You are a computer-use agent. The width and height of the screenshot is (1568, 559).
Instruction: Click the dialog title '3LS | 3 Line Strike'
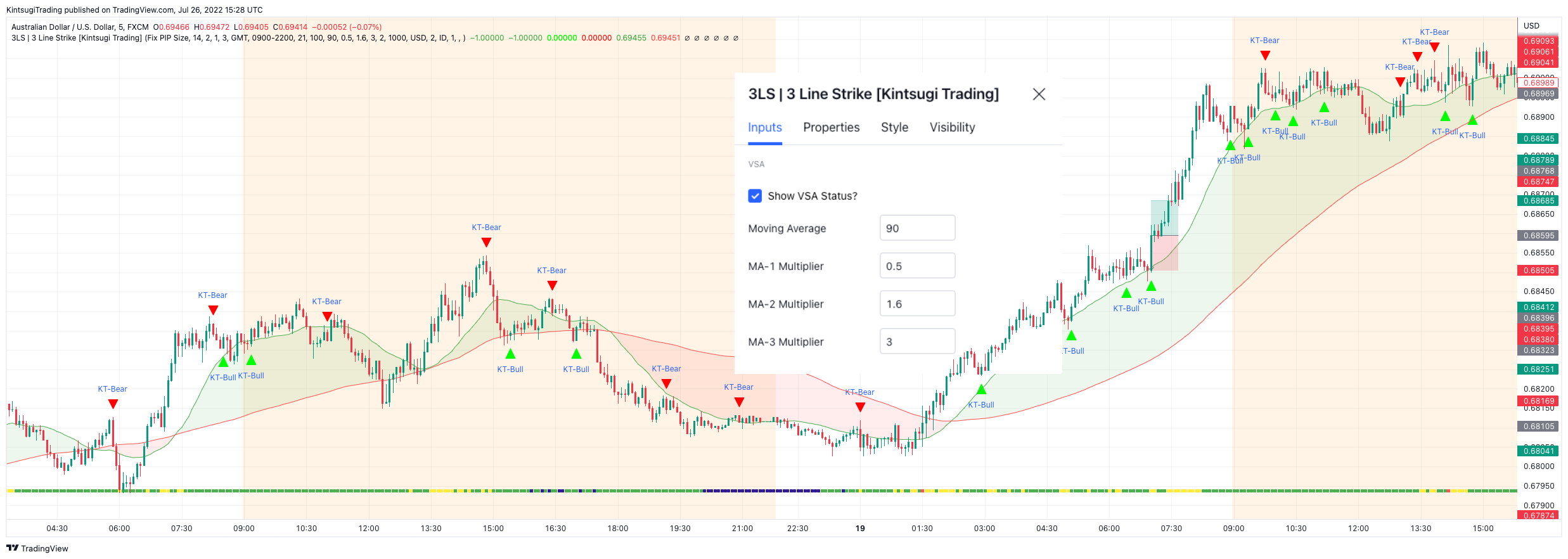tap(873, 94)
